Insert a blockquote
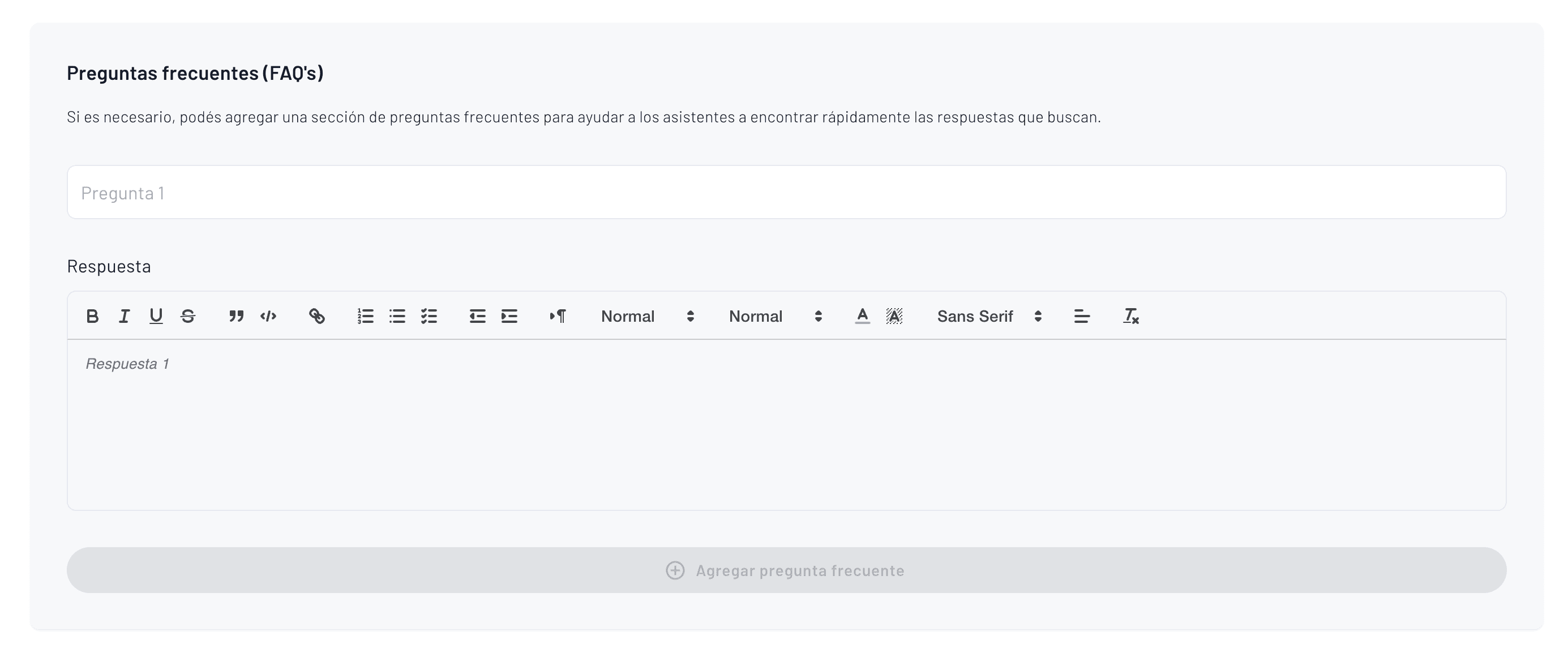Image resolution: width=1568 pixels, height=648 pixels. pyautogui.click(x=236, y=316)
